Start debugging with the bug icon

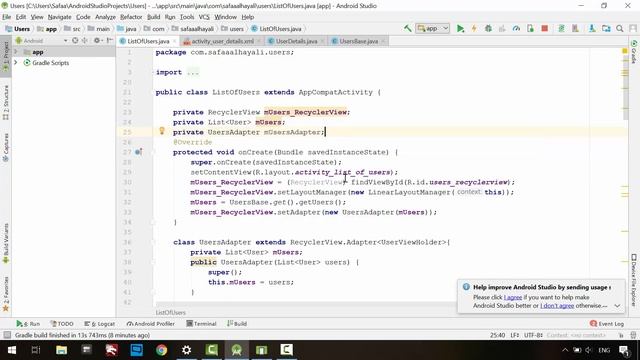[x=488, y=29]
